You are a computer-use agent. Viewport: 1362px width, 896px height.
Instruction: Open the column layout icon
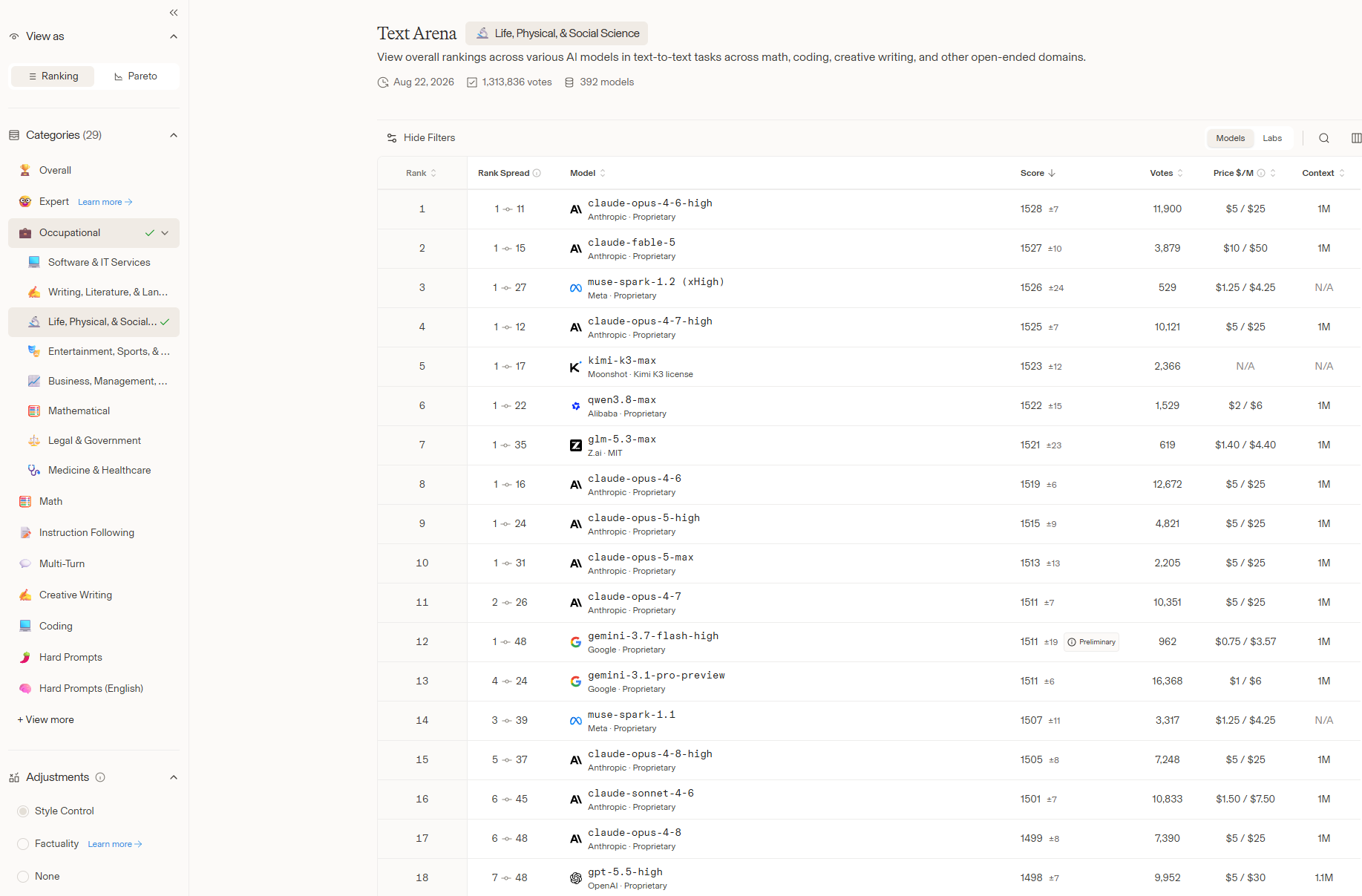(x=1356, y=138)
